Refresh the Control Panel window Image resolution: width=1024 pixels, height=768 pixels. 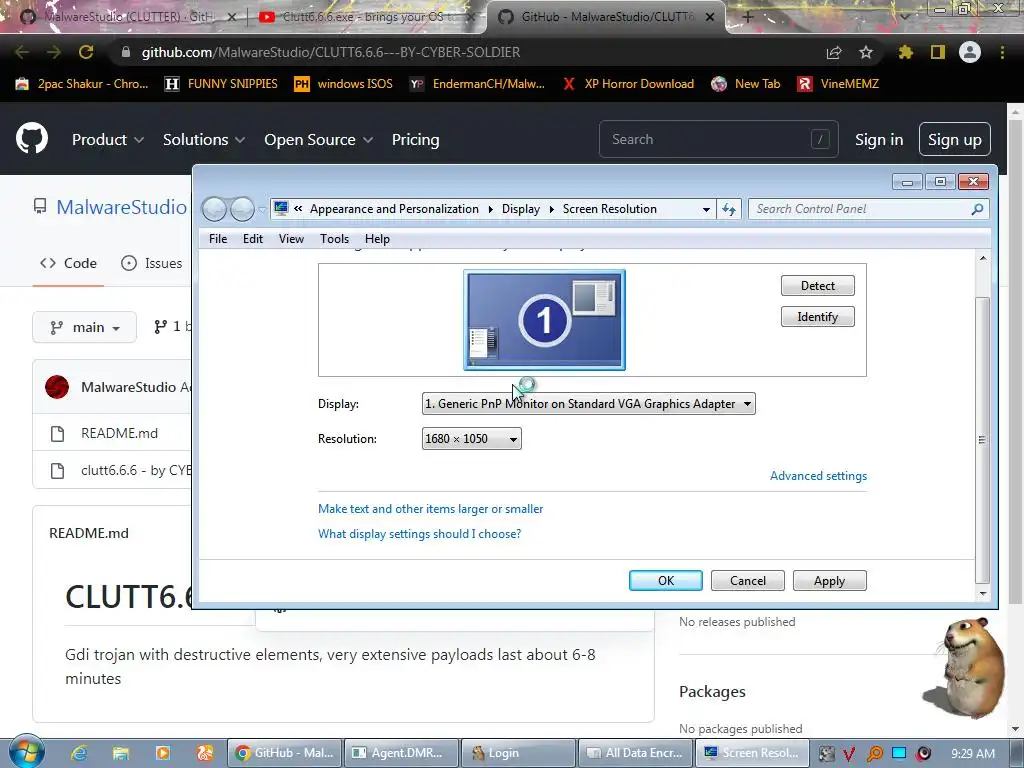[729, 209]
